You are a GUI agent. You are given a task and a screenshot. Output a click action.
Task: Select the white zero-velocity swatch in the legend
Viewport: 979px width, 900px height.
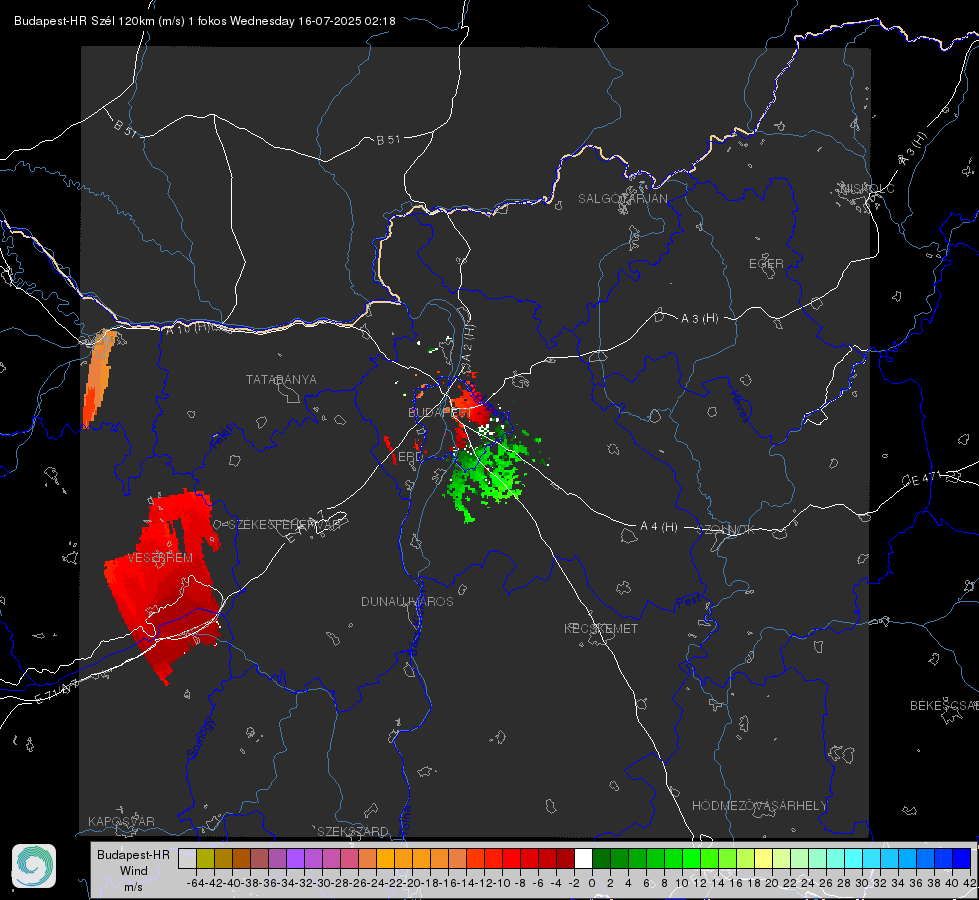click(583, 859)
